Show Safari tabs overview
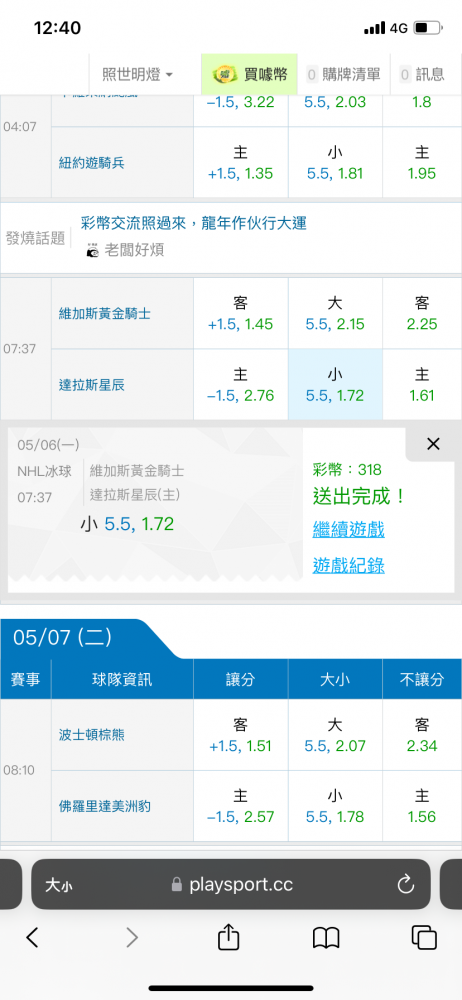The image size is (462, 1000). click(x=424, y=937)
